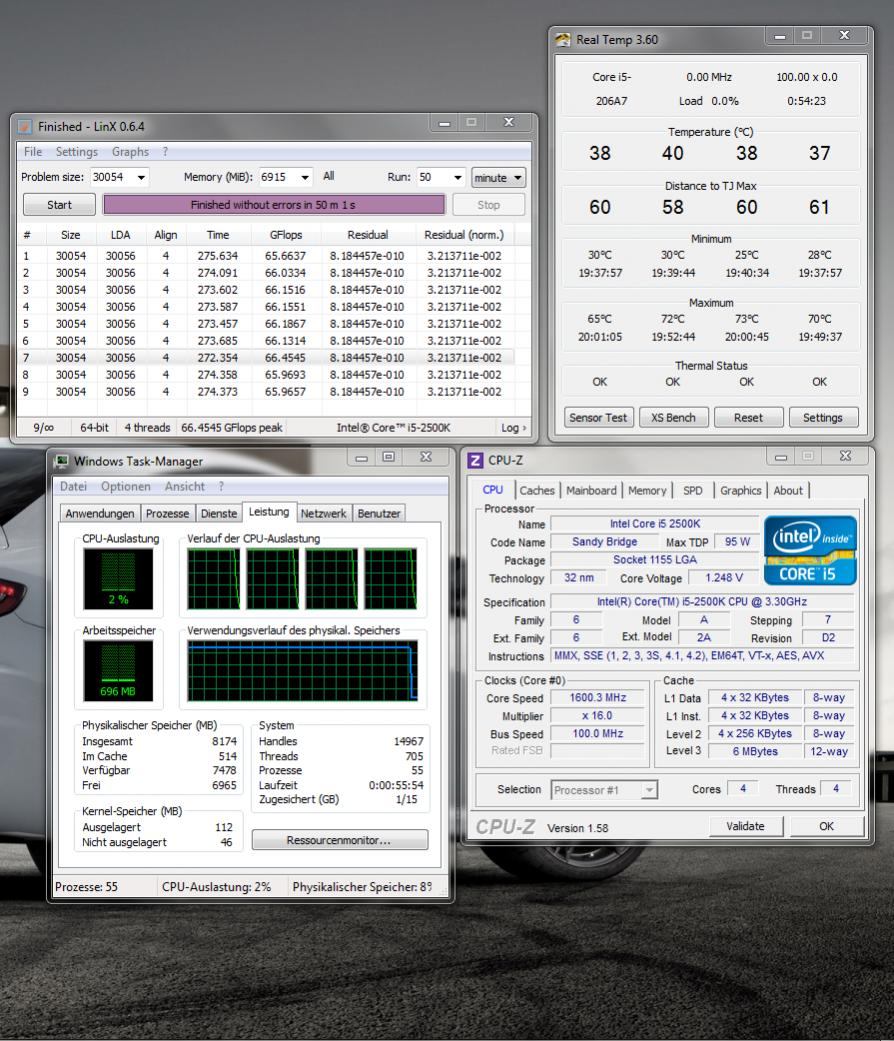The width and height of the screenshot is (894, 1041).
Task: Select the CPU tab in CPU-Z
Action: point(492,490)
